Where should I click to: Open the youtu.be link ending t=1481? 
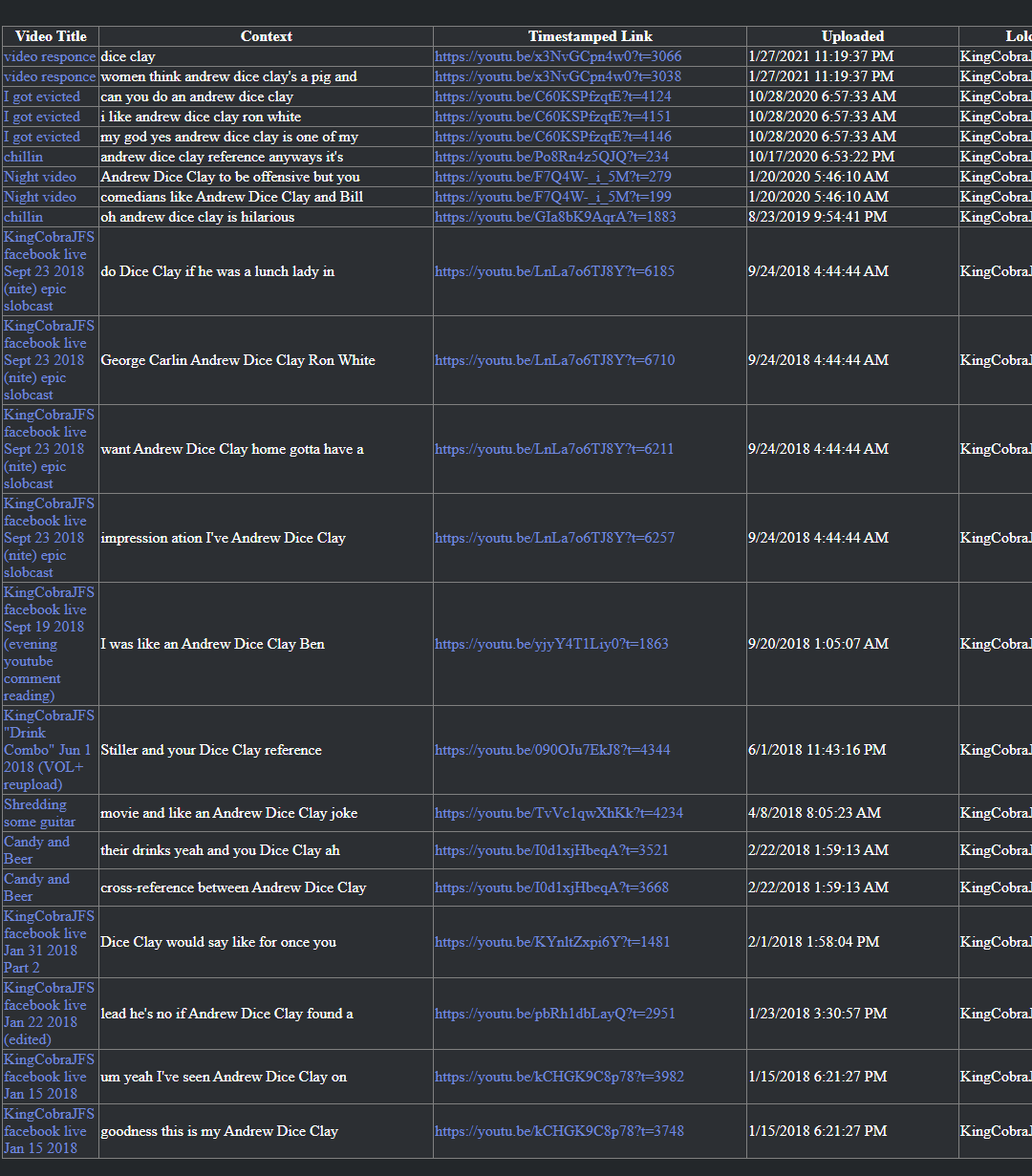552,942
